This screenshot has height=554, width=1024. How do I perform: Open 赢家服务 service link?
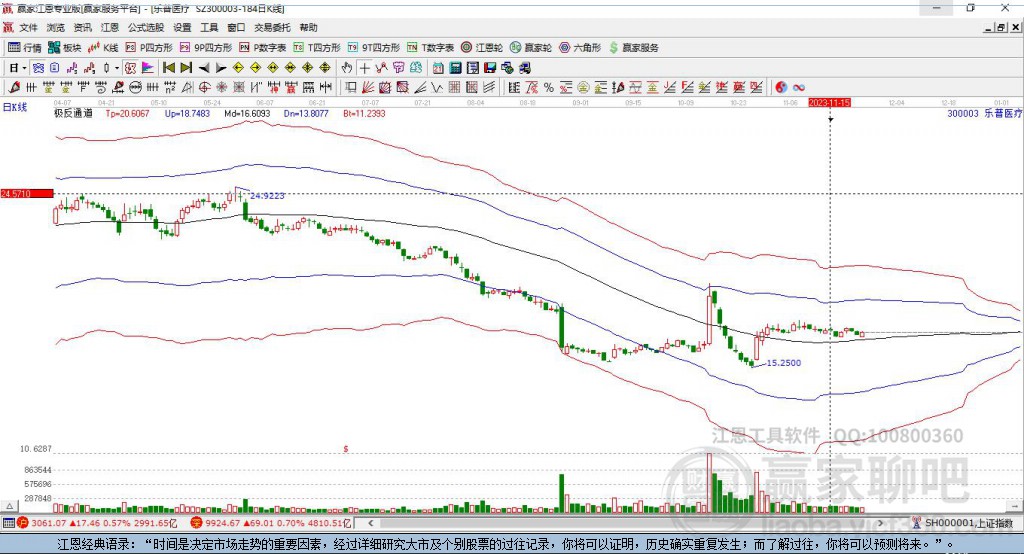(x=633, y=48)
